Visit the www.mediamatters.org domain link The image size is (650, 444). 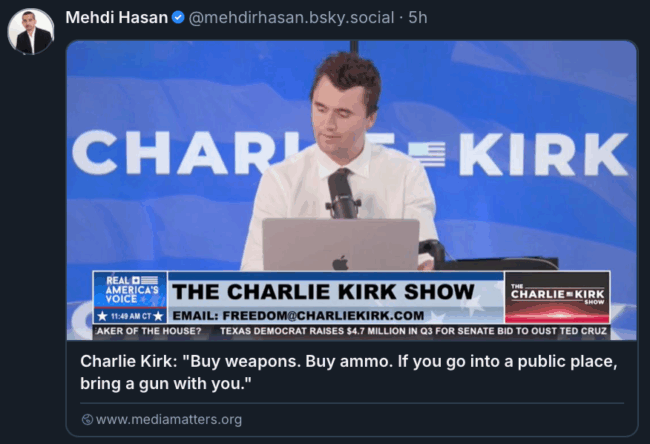[x=169, y=420]
